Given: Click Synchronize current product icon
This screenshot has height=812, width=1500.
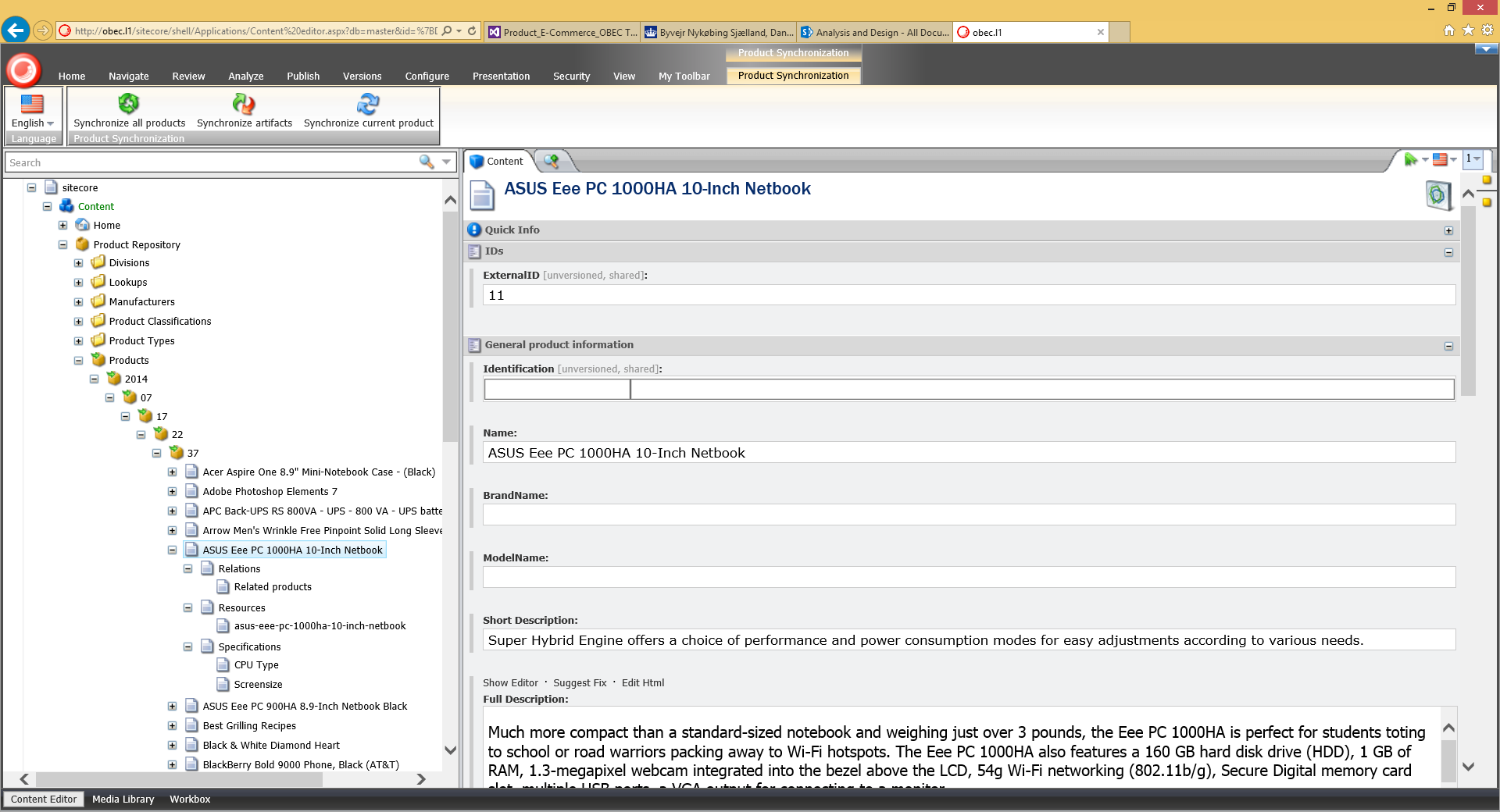Looking at the screenshot, I should 368,104.
